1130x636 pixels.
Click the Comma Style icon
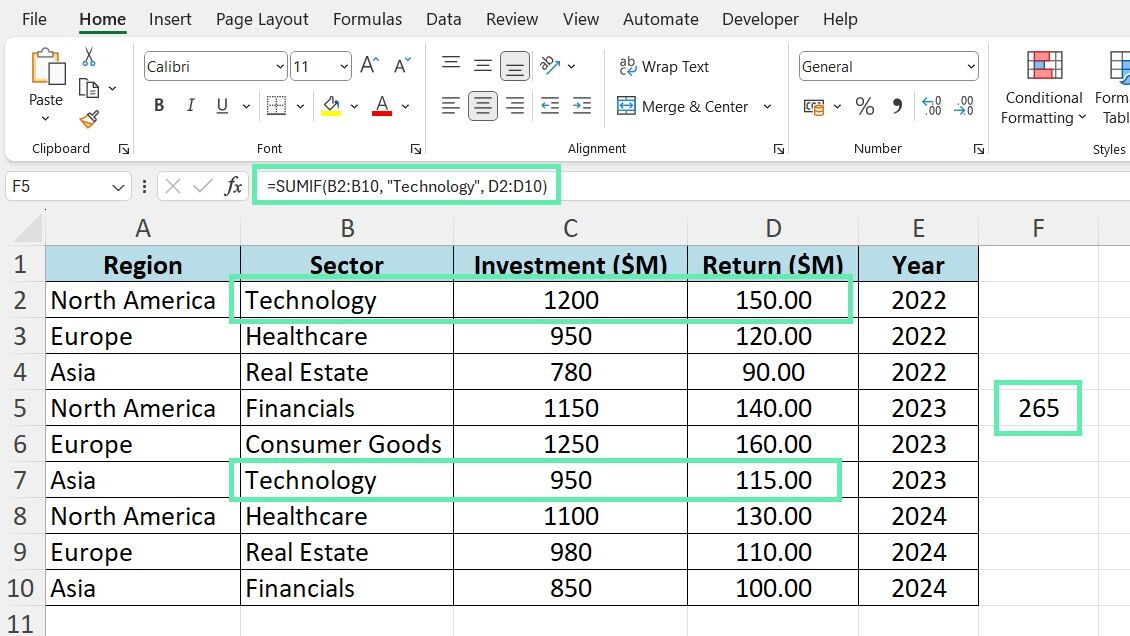click(x=896, y=106)
